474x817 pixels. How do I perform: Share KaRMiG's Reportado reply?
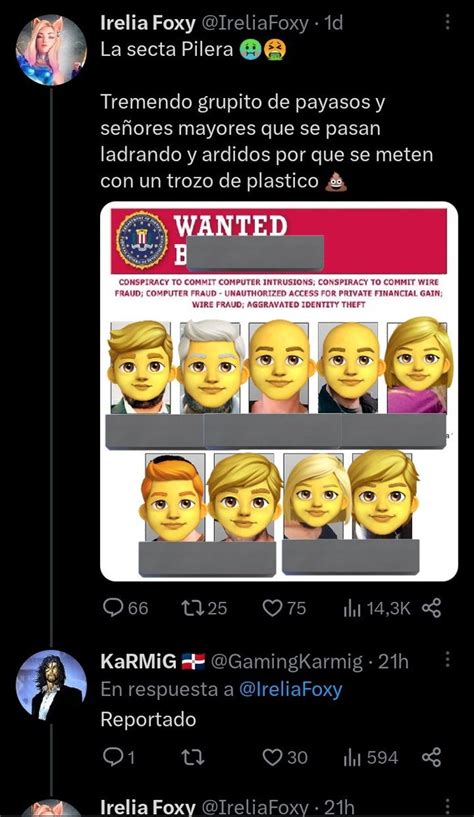(431, 757)
